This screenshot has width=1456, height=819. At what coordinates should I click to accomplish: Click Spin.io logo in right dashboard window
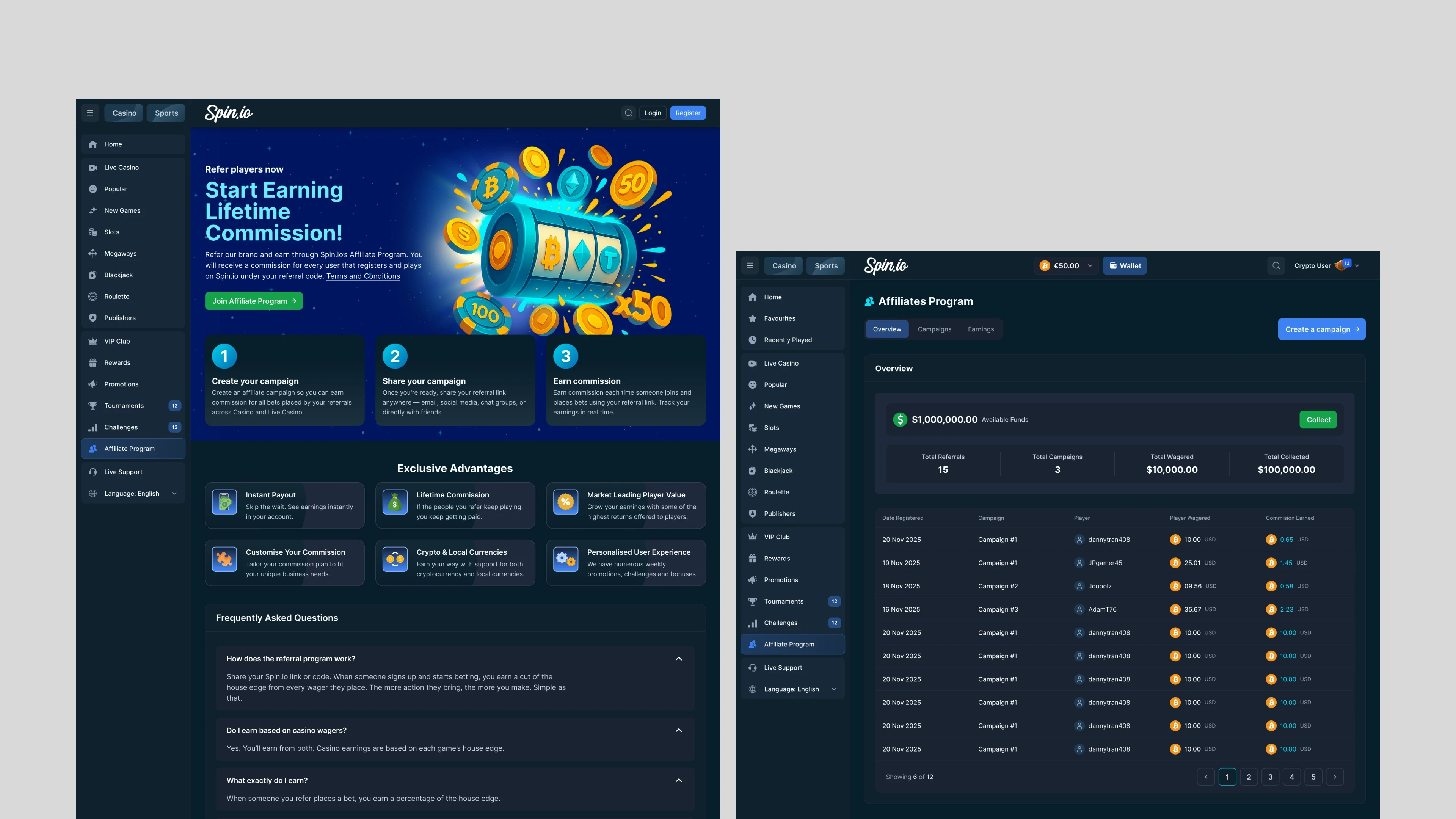pos(886,266)
